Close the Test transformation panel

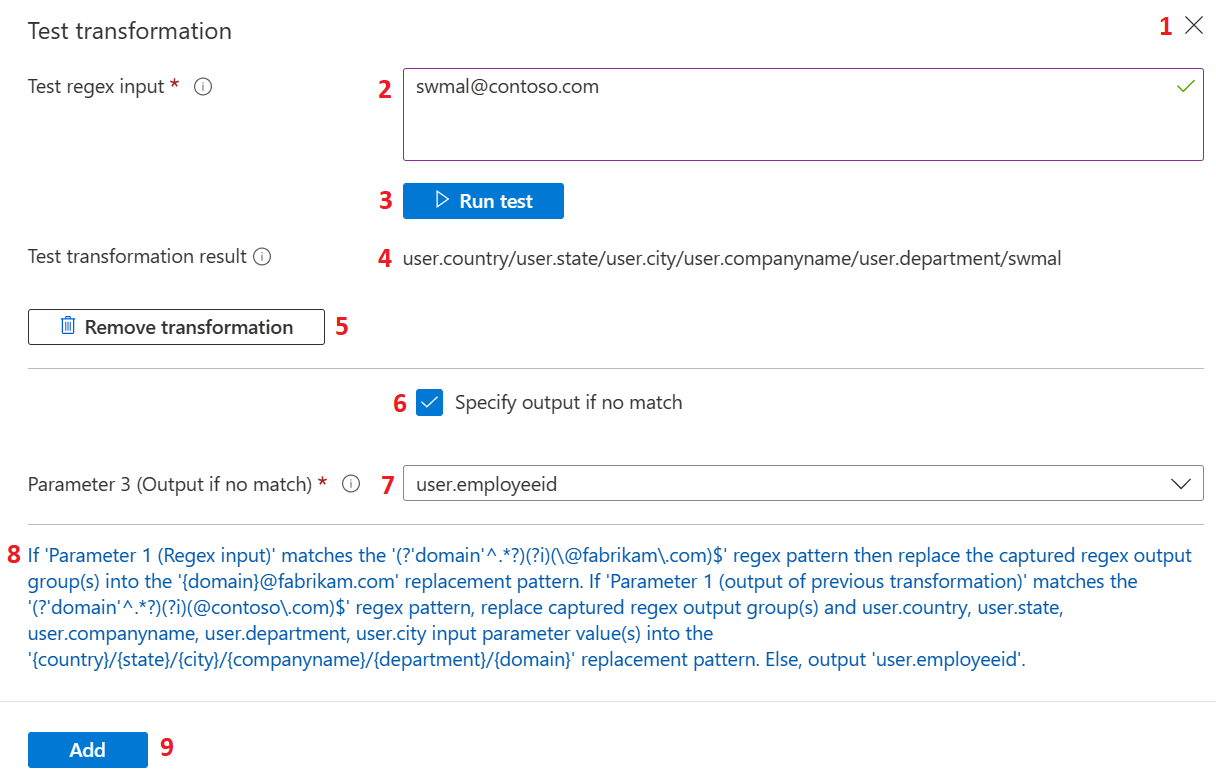click(x=1193, y=27)
